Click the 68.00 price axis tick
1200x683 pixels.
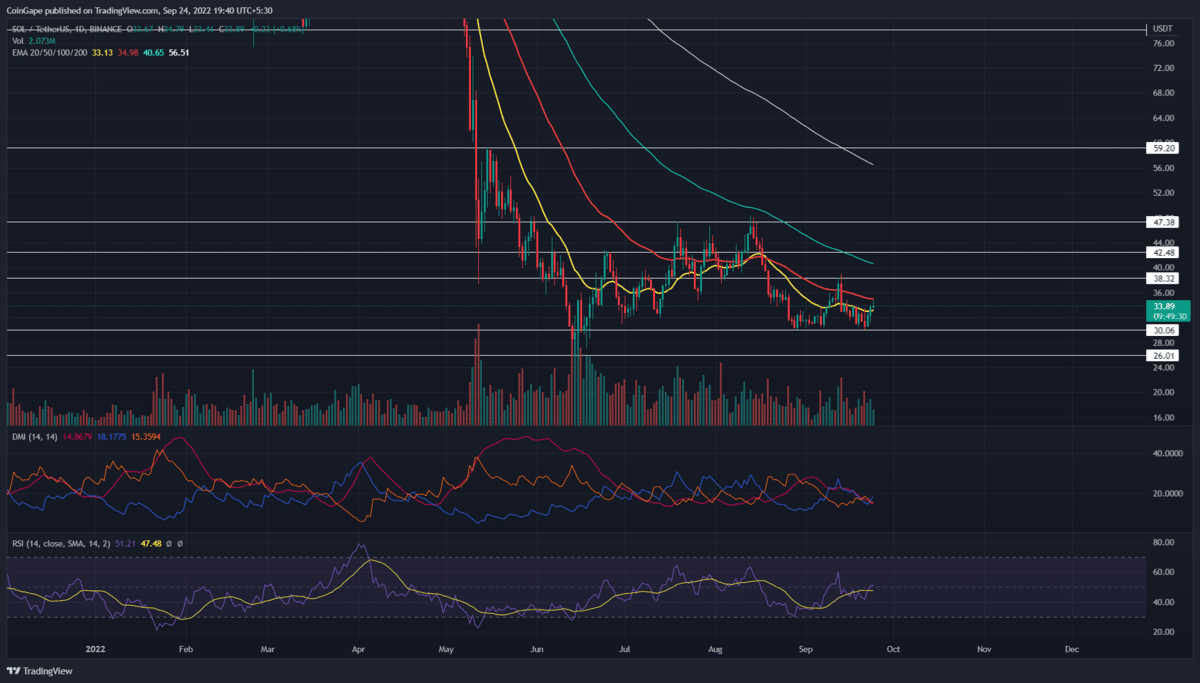point(1162,94)
